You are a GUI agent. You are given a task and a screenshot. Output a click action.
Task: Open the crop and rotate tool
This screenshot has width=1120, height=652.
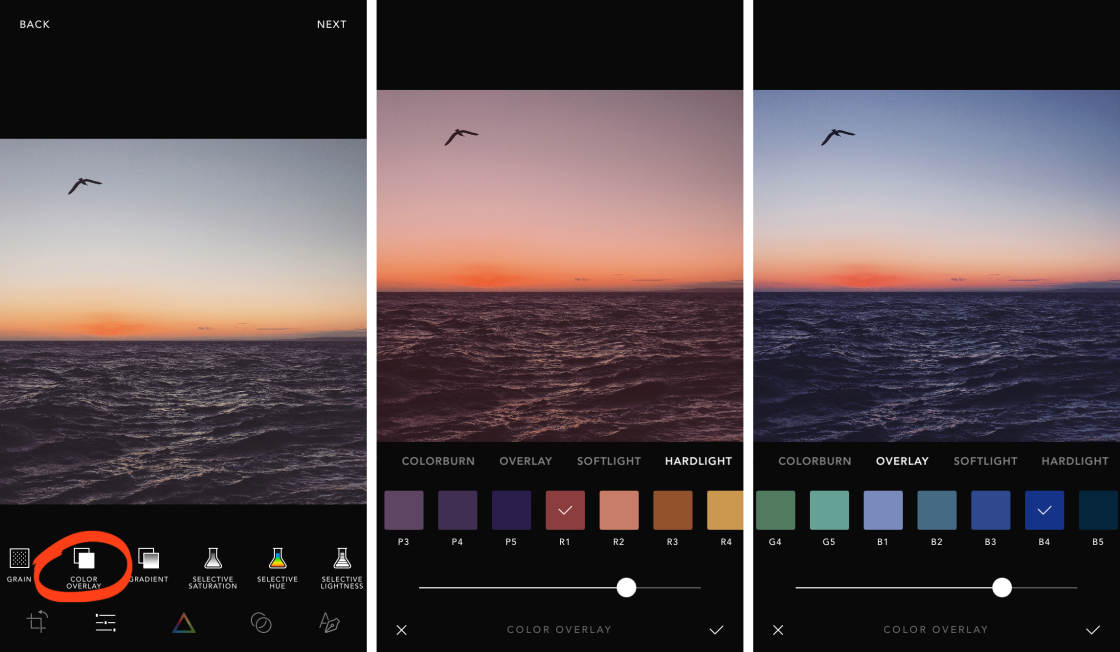click(x=37, y=621)
